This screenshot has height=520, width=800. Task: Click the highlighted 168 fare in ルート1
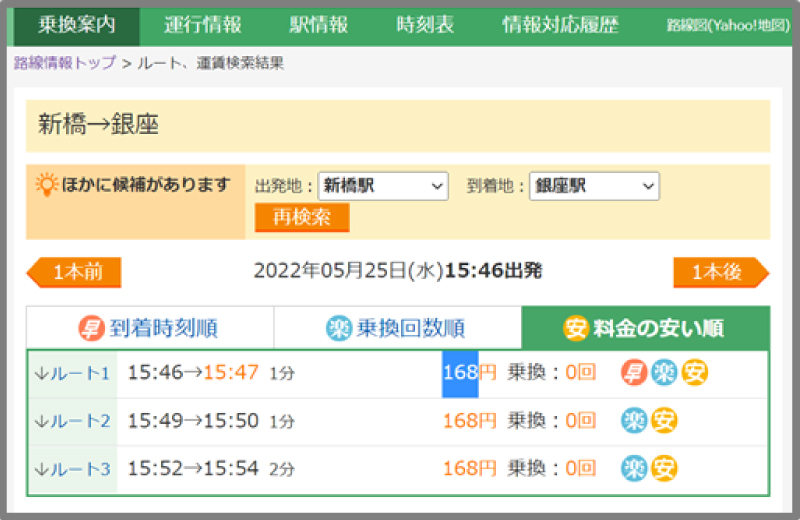coord(460,373)
